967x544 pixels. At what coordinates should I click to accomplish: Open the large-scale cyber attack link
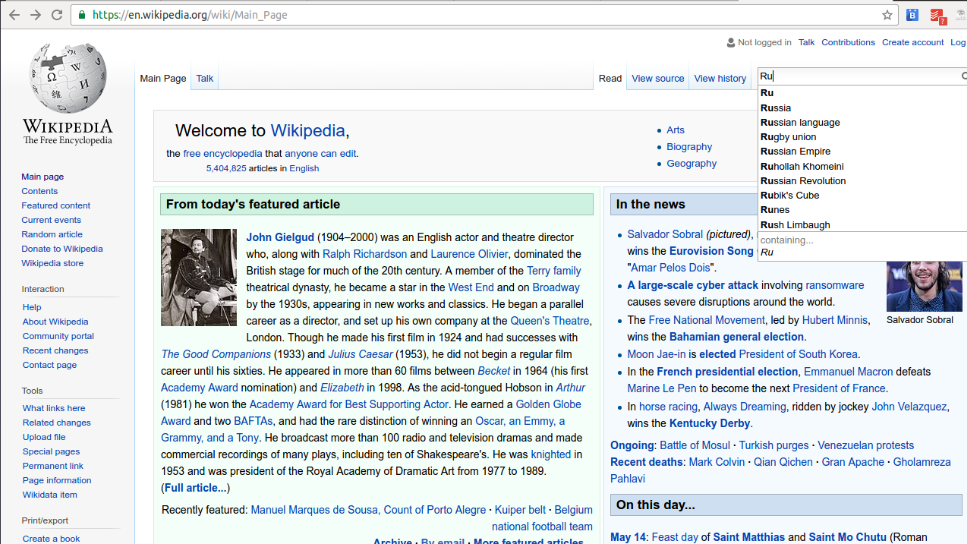tap(693, 285)
